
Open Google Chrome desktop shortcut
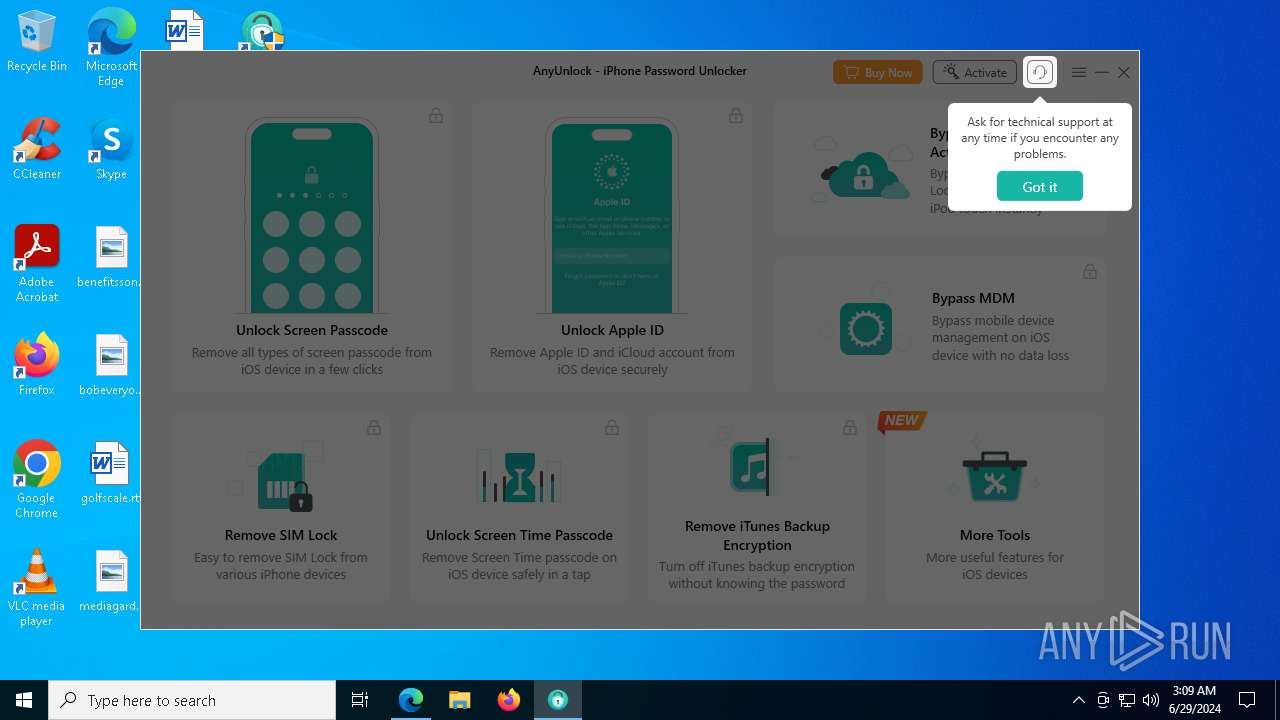[37, 480]
